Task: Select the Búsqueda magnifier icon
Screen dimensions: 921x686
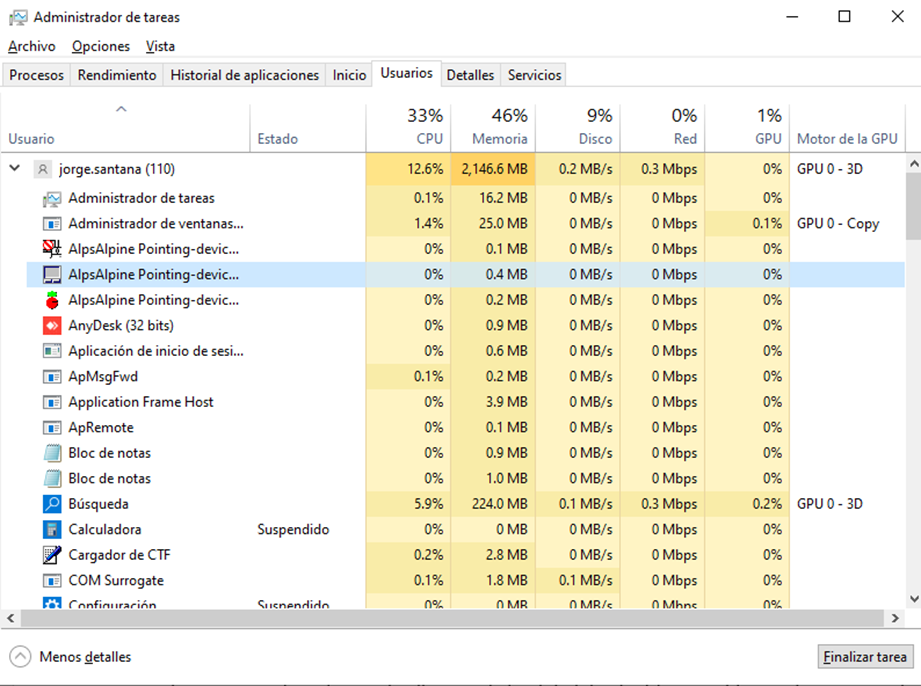Action: point(52,504)
